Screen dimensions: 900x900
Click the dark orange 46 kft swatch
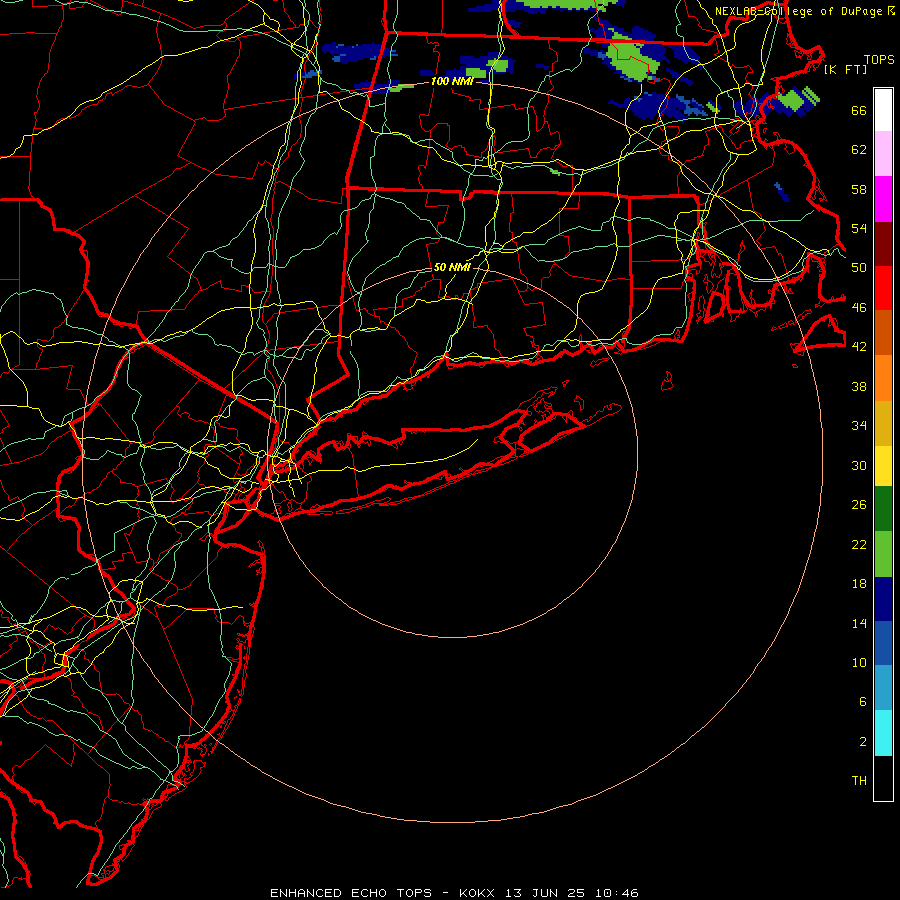883,333
